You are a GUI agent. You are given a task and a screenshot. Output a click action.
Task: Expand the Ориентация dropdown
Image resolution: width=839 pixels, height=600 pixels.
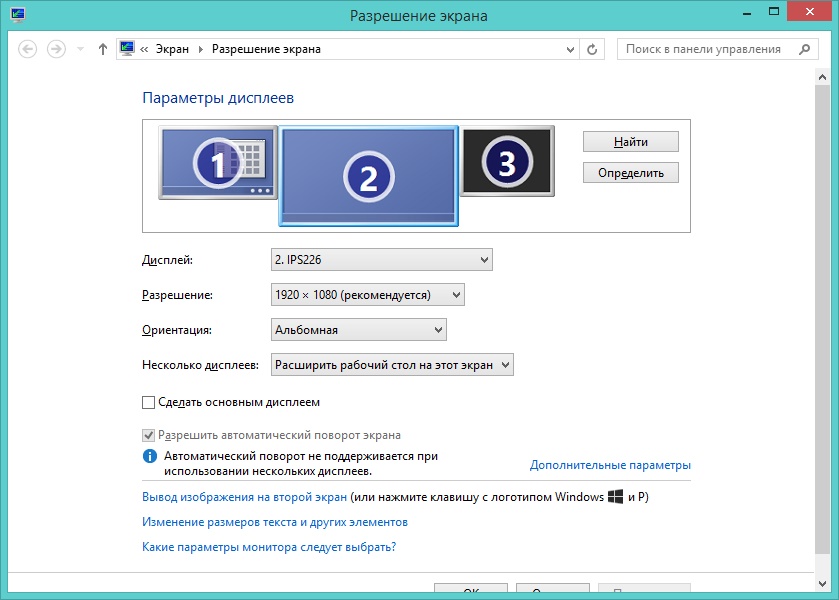(359, 330)
